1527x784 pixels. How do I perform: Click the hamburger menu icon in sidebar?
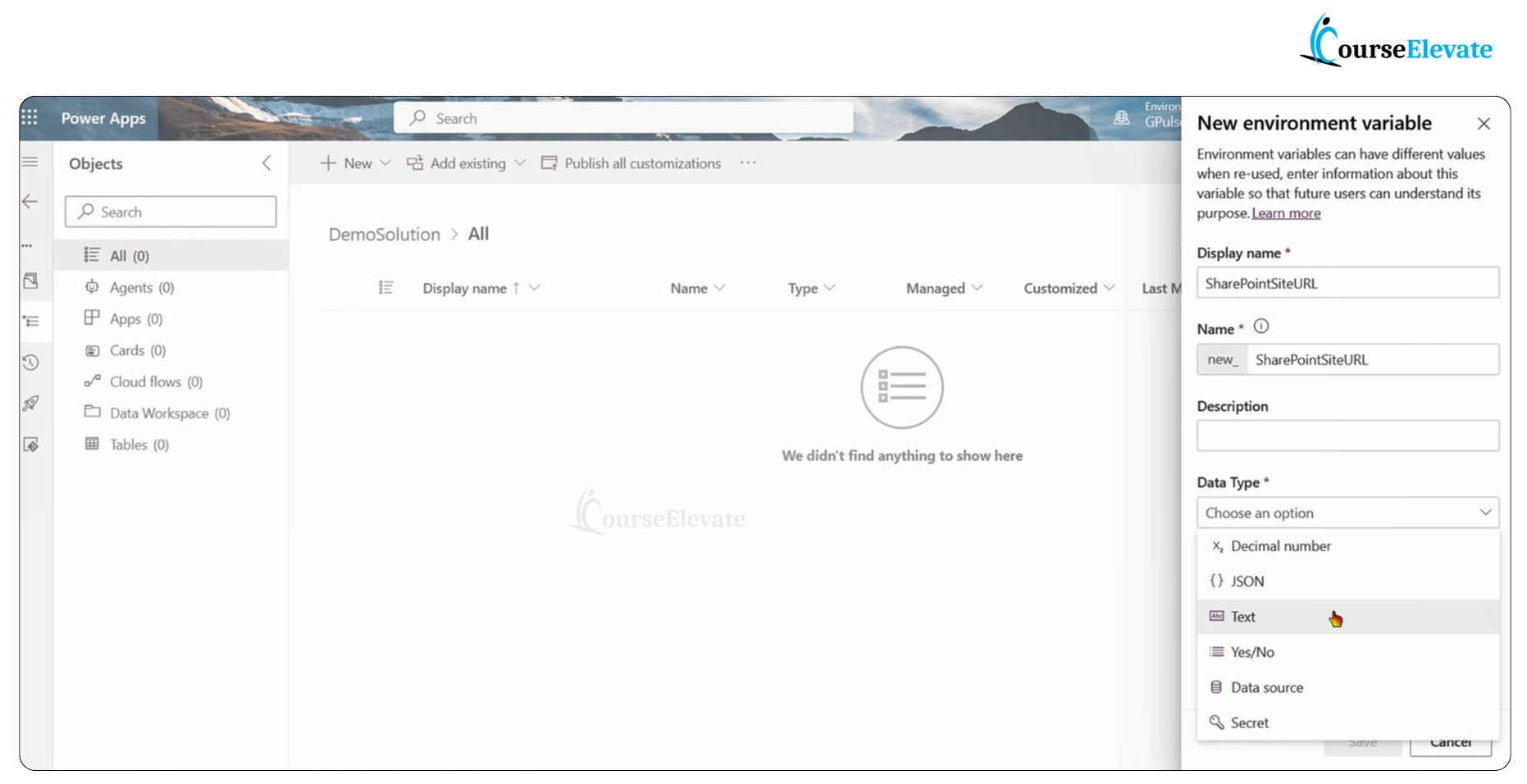pyautogui.click(x=30, y=161)
